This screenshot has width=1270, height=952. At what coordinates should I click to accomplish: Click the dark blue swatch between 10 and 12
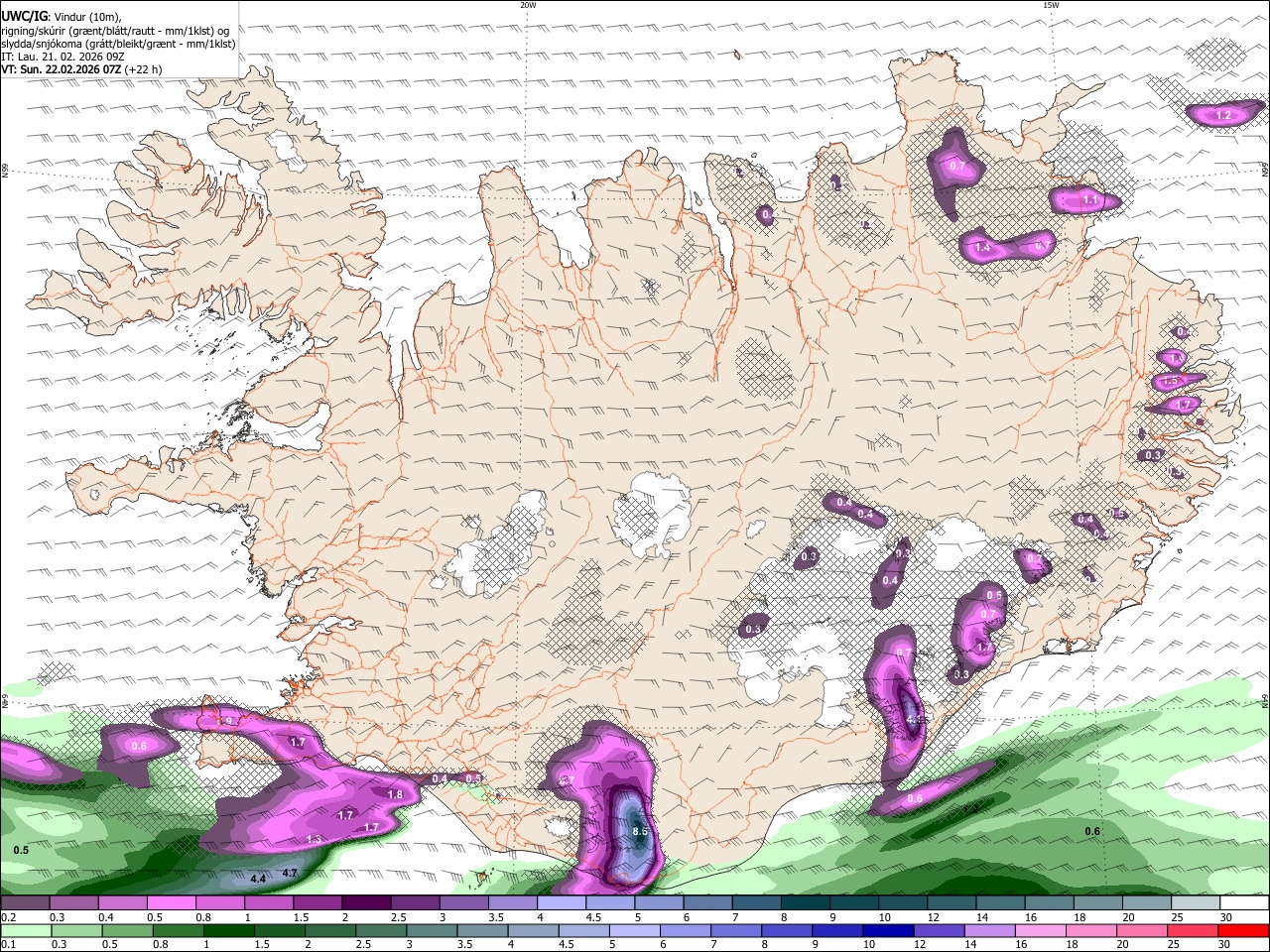click(x=886, y=930)
